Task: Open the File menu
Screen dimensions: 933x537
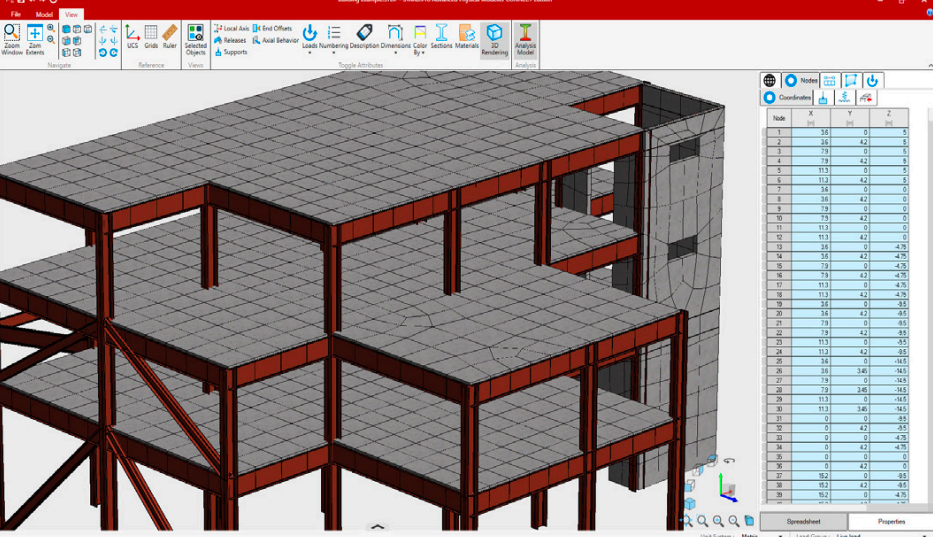Action: [16, 15]
